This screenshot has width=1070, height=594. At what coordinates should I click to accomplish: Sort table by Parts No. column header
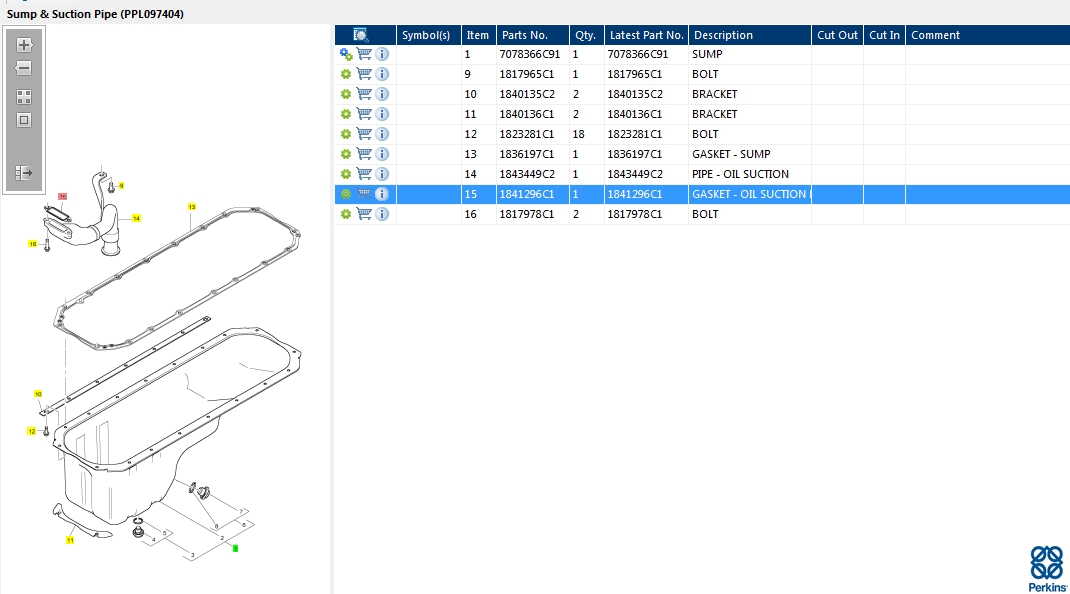pyautogui.click(x=531, y=35)
